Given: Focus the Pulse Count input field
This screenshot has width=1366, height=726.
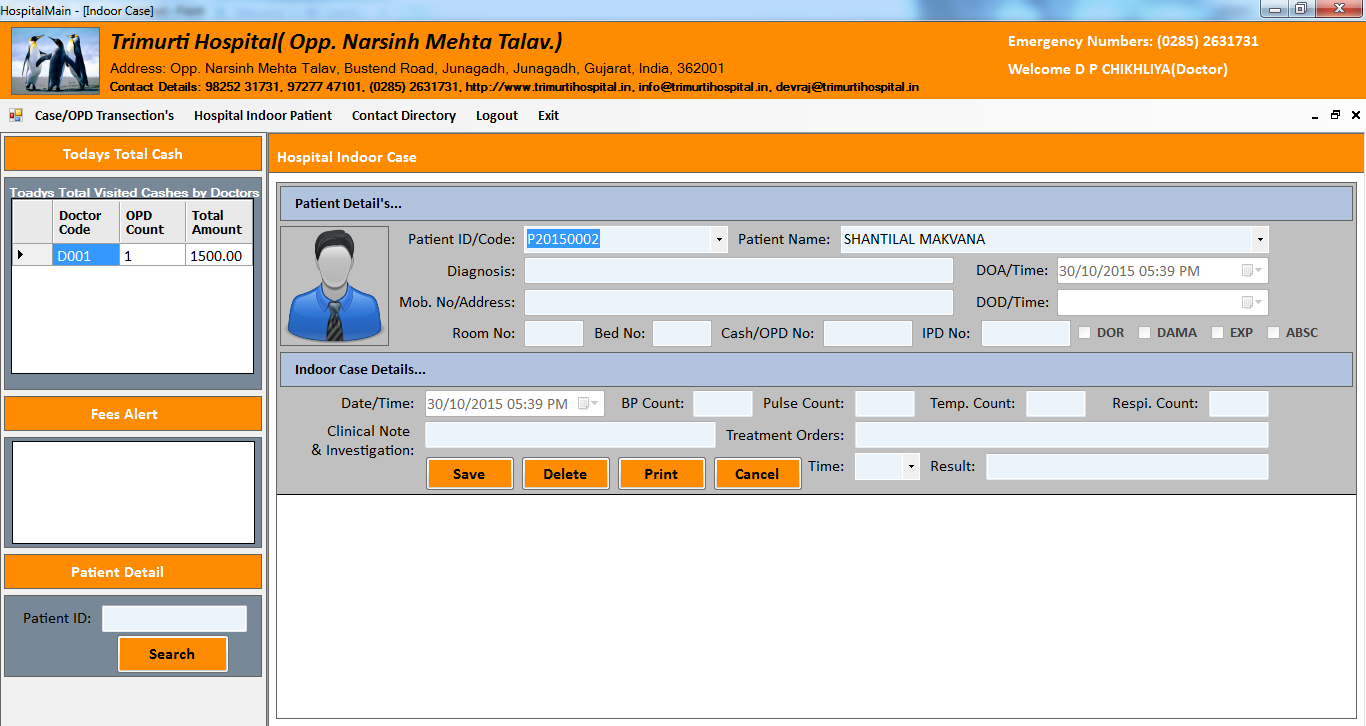Looking at the screenshot, I should click(x=885, y=404).
